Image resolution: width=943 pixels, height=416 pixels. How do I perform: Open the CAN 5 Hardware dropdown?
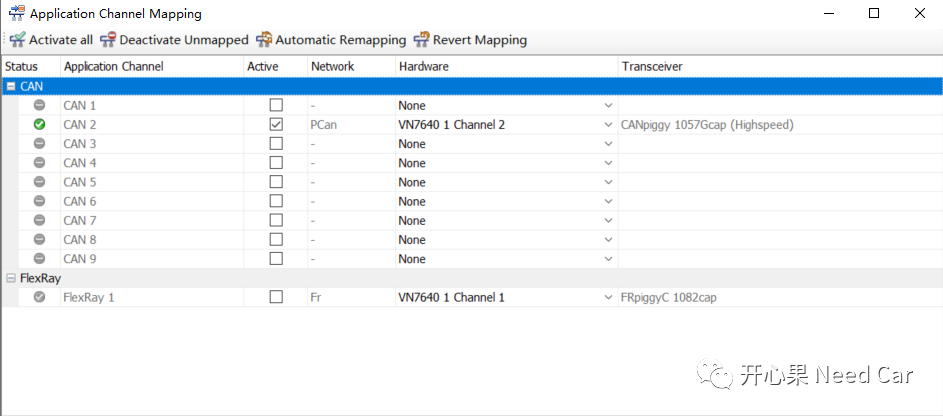(x=608, y=183)
